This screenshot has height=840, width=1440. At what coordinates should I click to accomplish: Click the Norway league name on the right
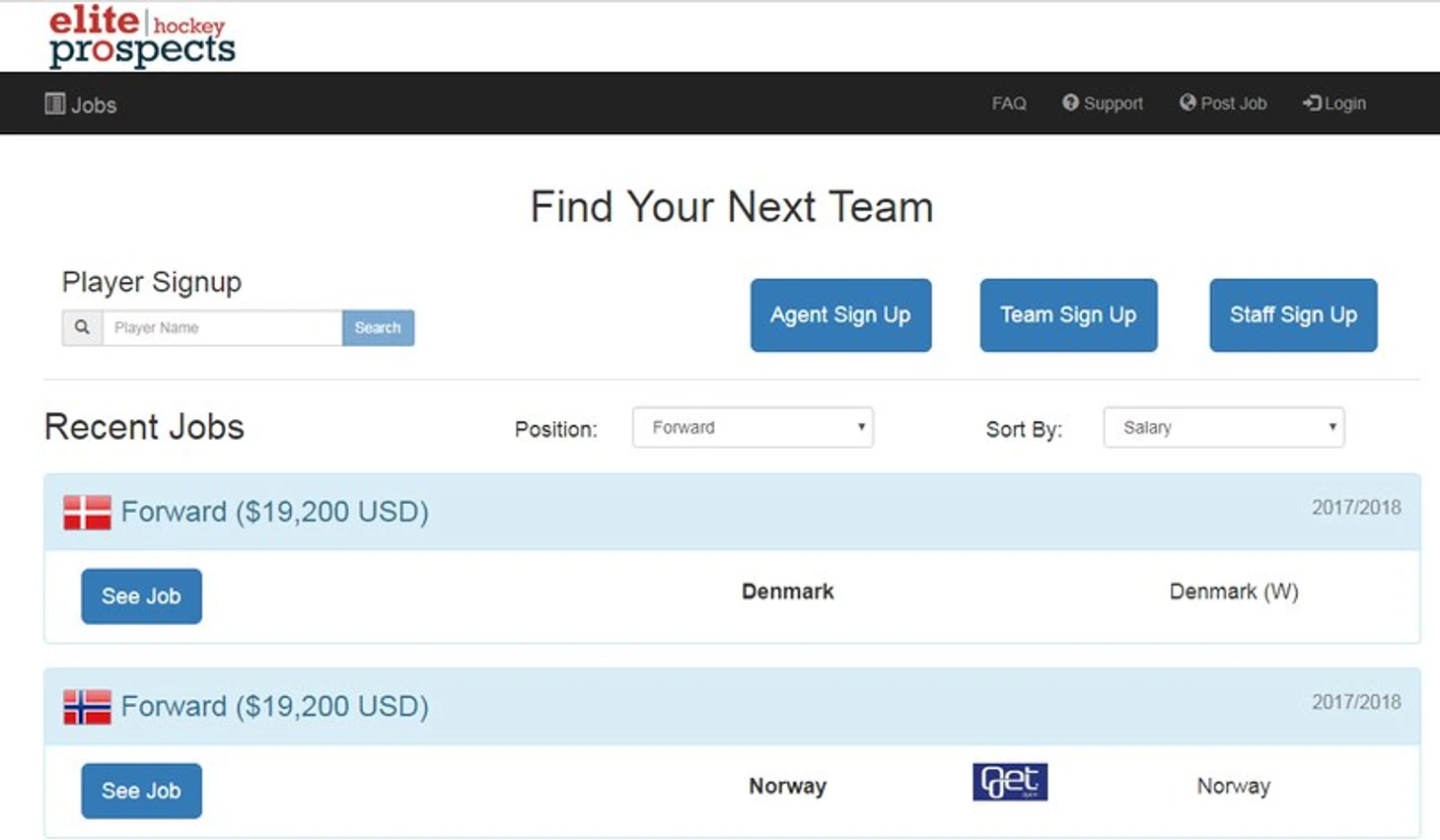point(1234,786)
